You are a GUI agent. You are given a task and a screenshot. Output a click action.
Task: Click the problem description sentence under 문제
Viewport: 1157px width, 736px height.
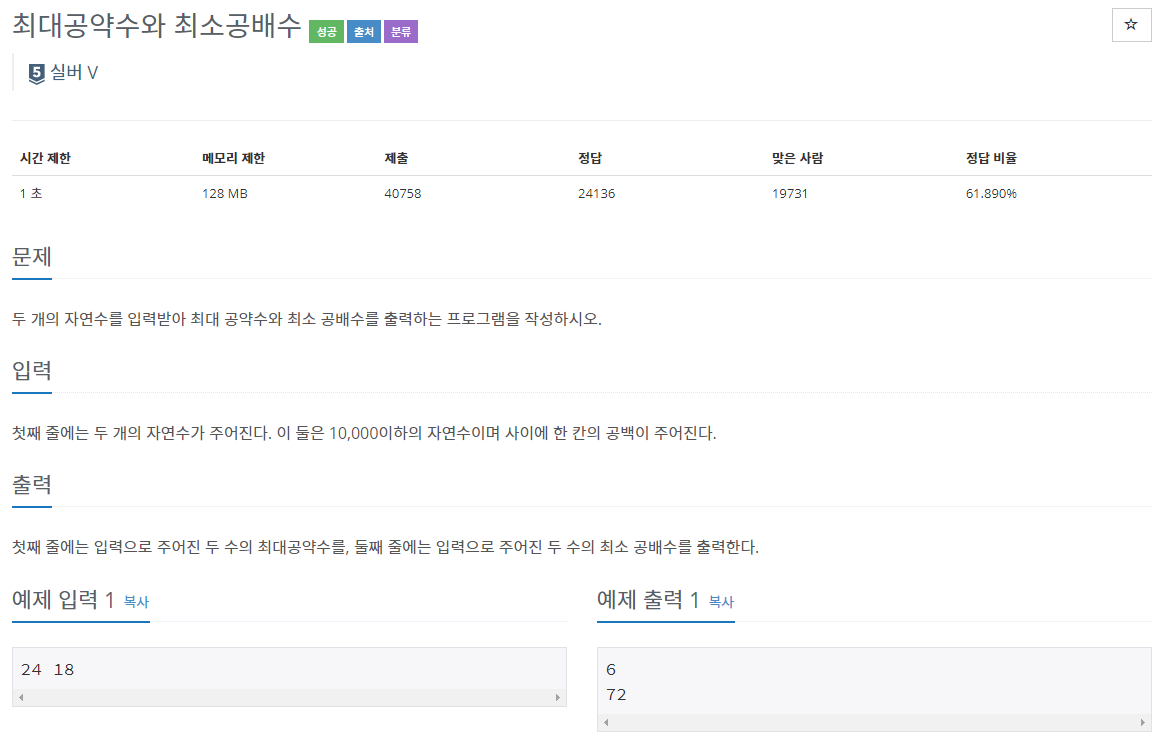pyautogui.click(x=307, y=319)
